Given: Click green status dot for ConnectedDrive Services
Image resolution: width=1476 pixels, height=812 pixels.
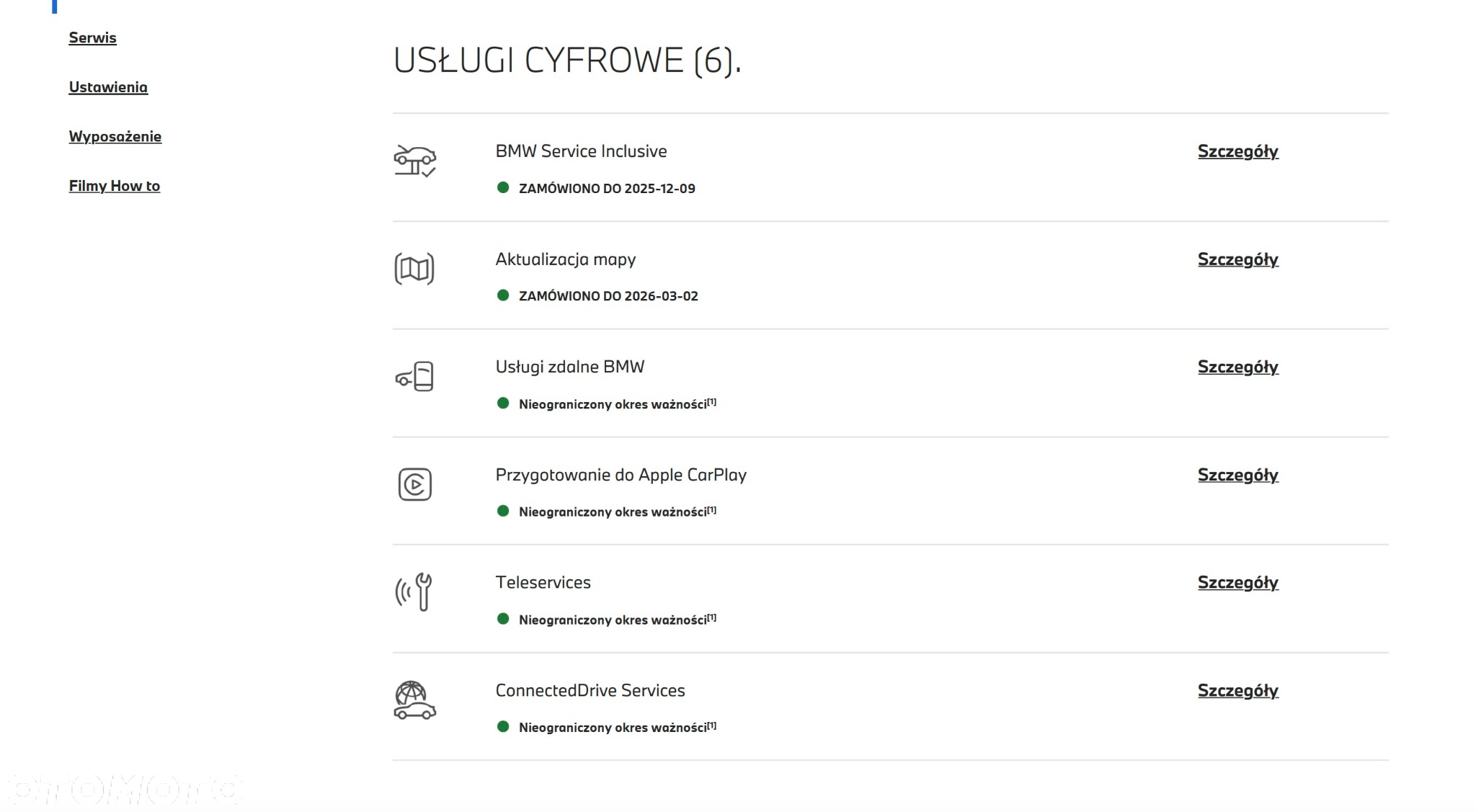Looking at the screenshot, I should (x=503, y=727).
